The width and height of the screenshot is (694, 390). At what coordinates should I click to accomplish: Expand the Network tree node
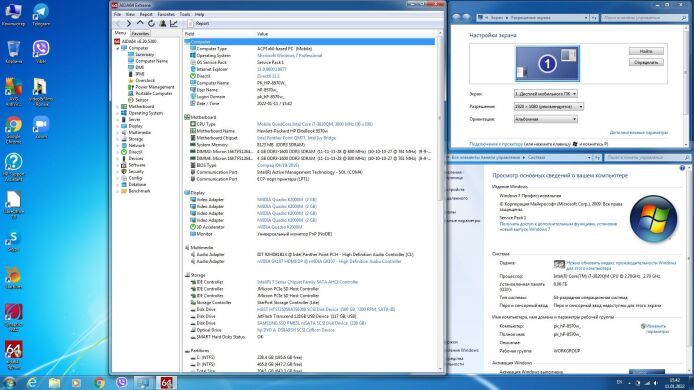click(118, 146)
